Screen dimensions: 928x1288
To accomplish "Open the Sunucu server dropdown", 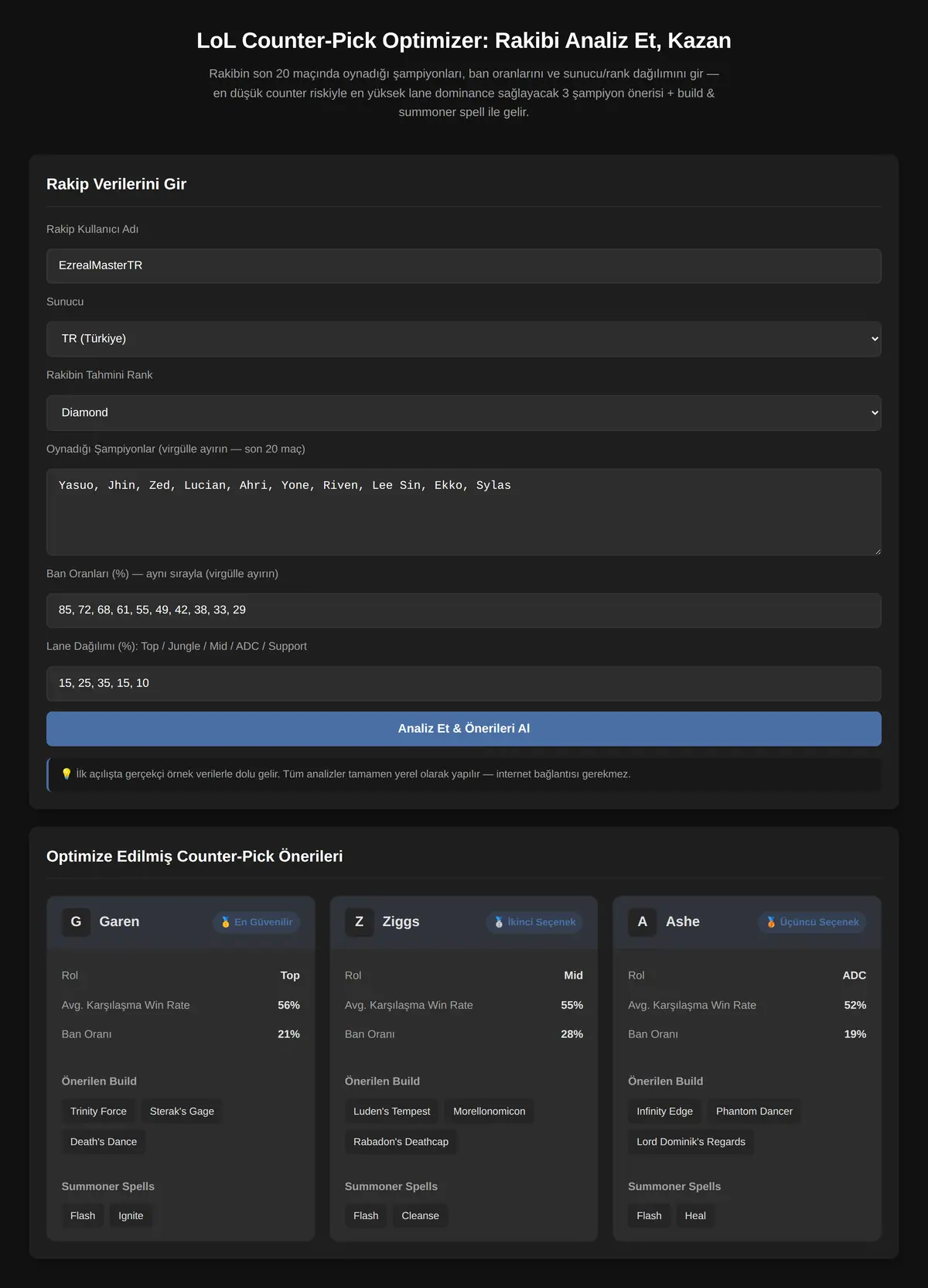I will click(x=464, y=339).
